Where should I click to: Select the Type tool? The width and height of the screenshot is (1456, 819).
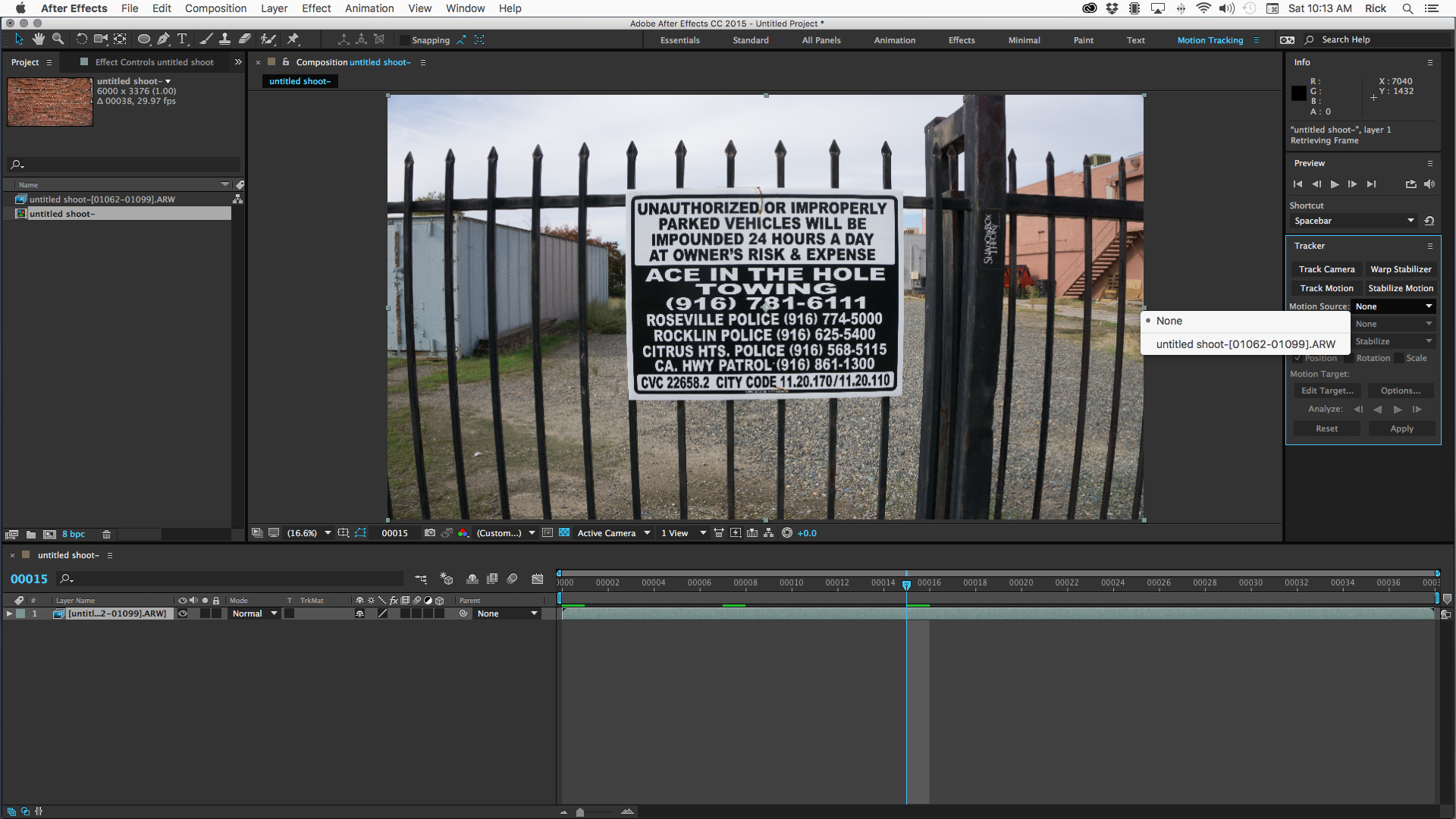click(182, 39)
